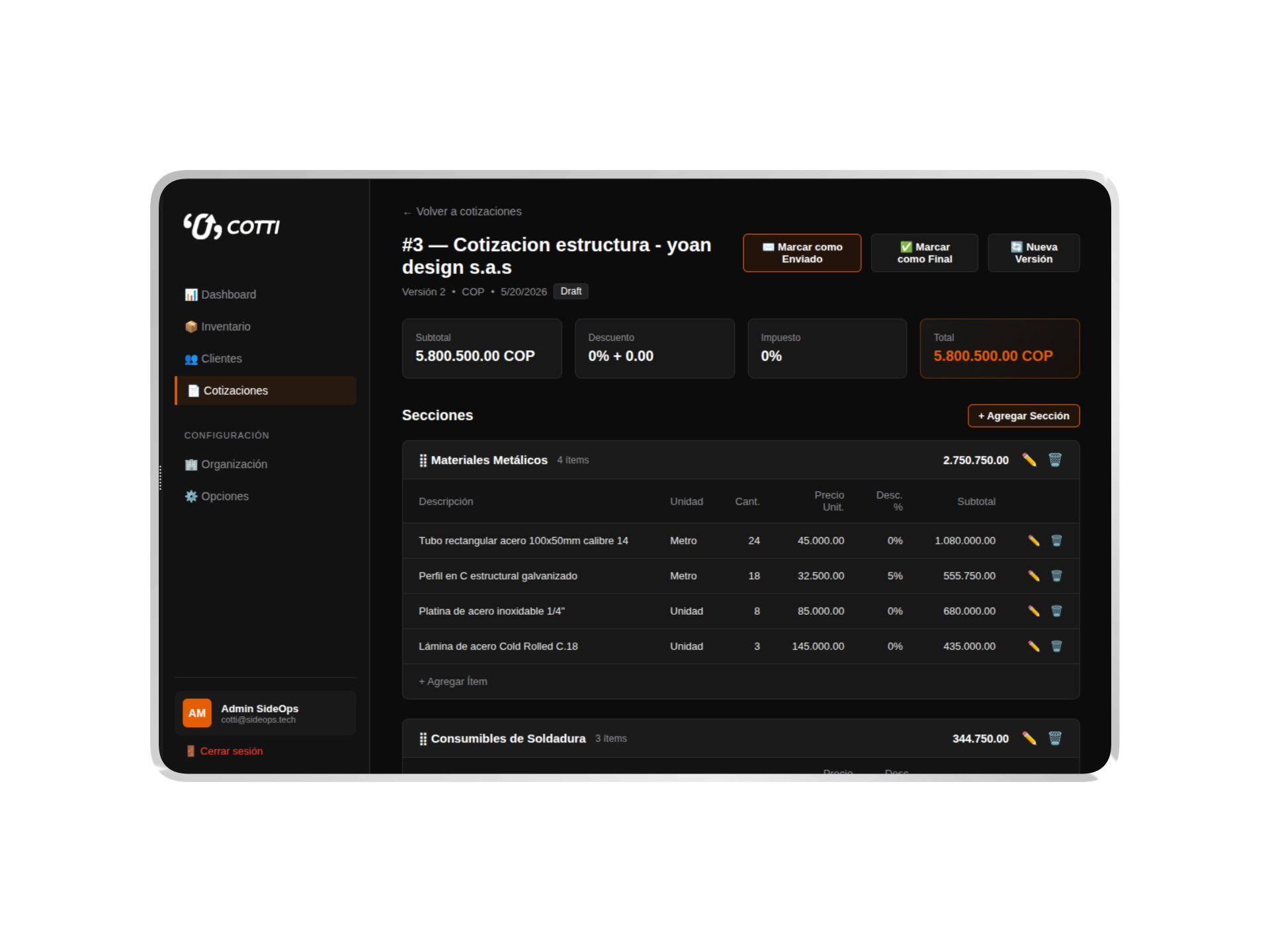Delete the Materiales Metálicos section trash icon

pyautogui.click(x=1055, y=459)
